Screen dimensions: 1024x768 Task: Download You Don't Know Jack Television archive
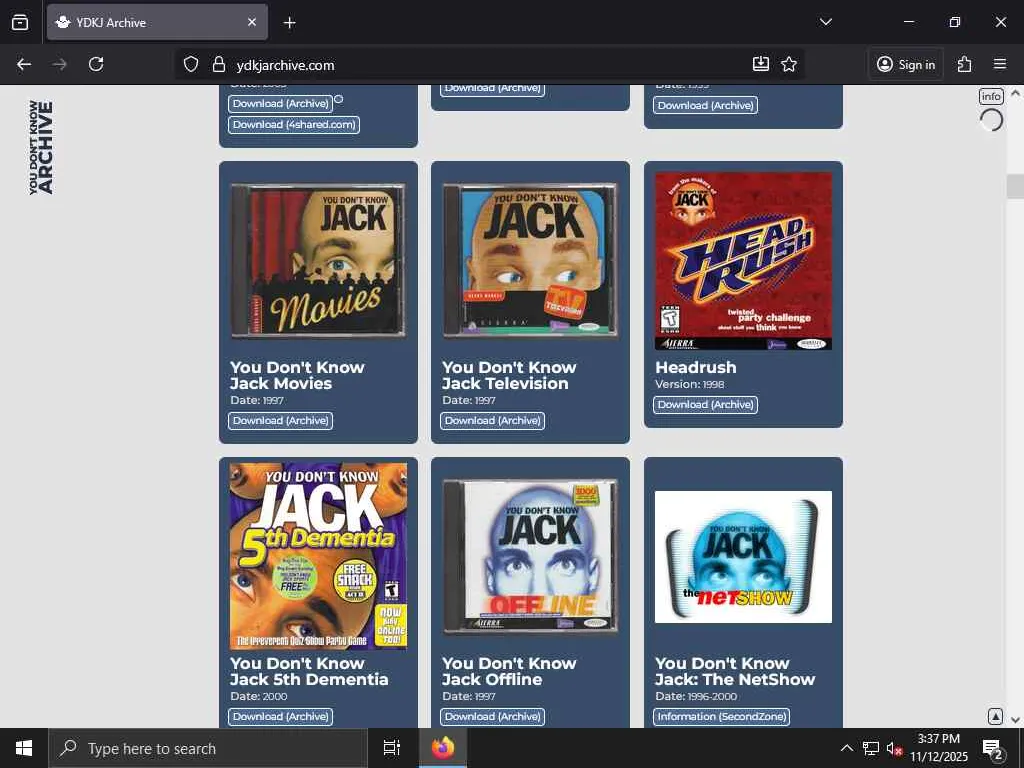pos(493,421)
